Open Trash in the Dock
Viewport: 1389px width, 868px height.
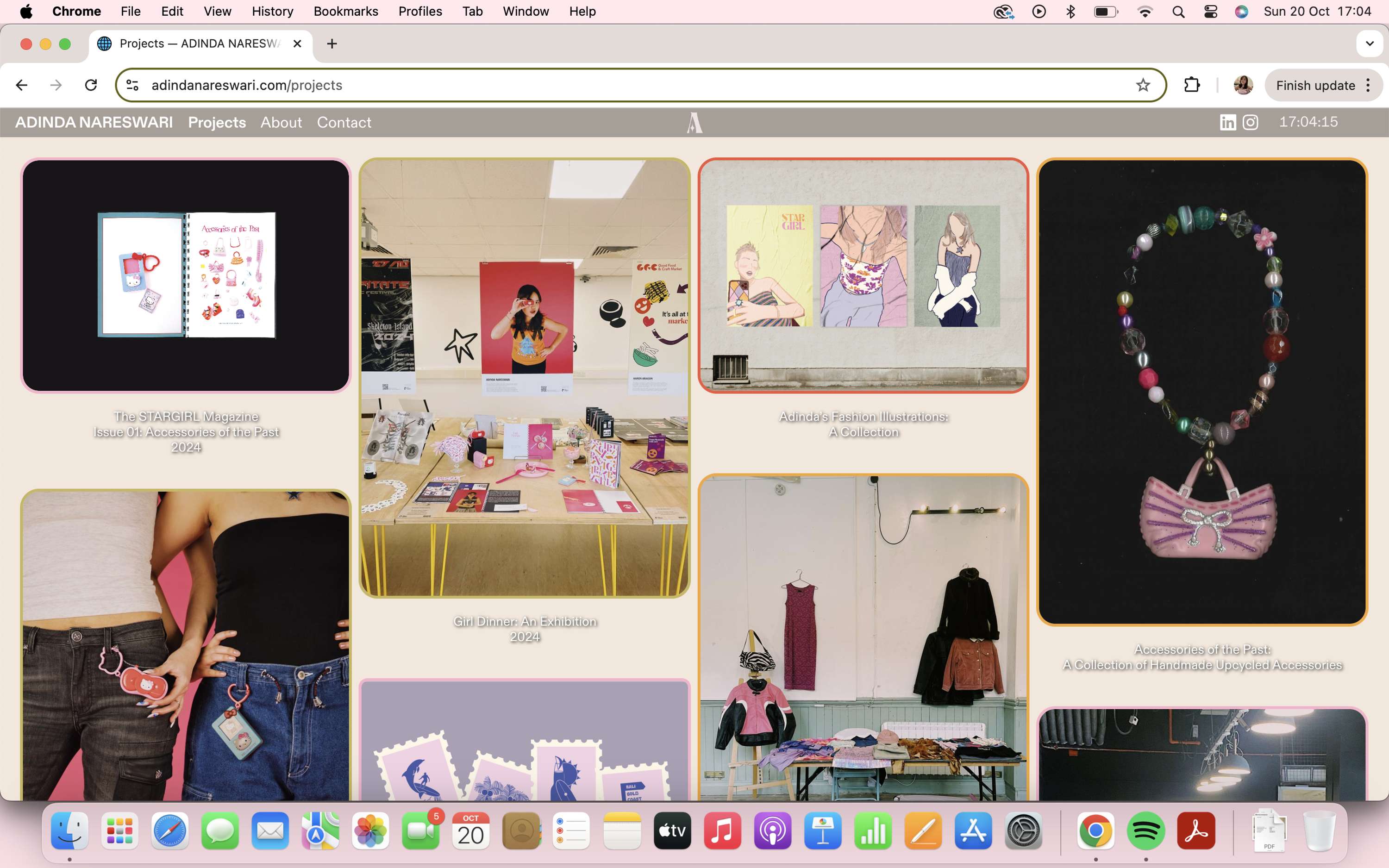click(x=1320, y=831)
